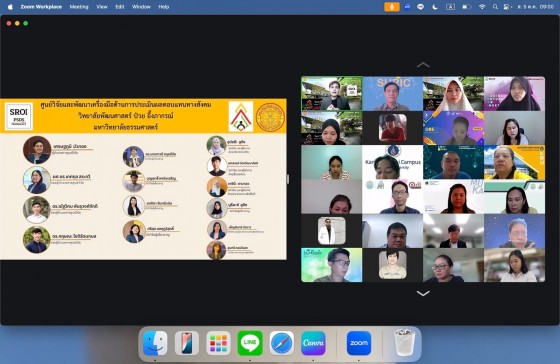Viewport: 560px width, 364px height.
Task: Open the Meeting menu
Action: [79, 7]
